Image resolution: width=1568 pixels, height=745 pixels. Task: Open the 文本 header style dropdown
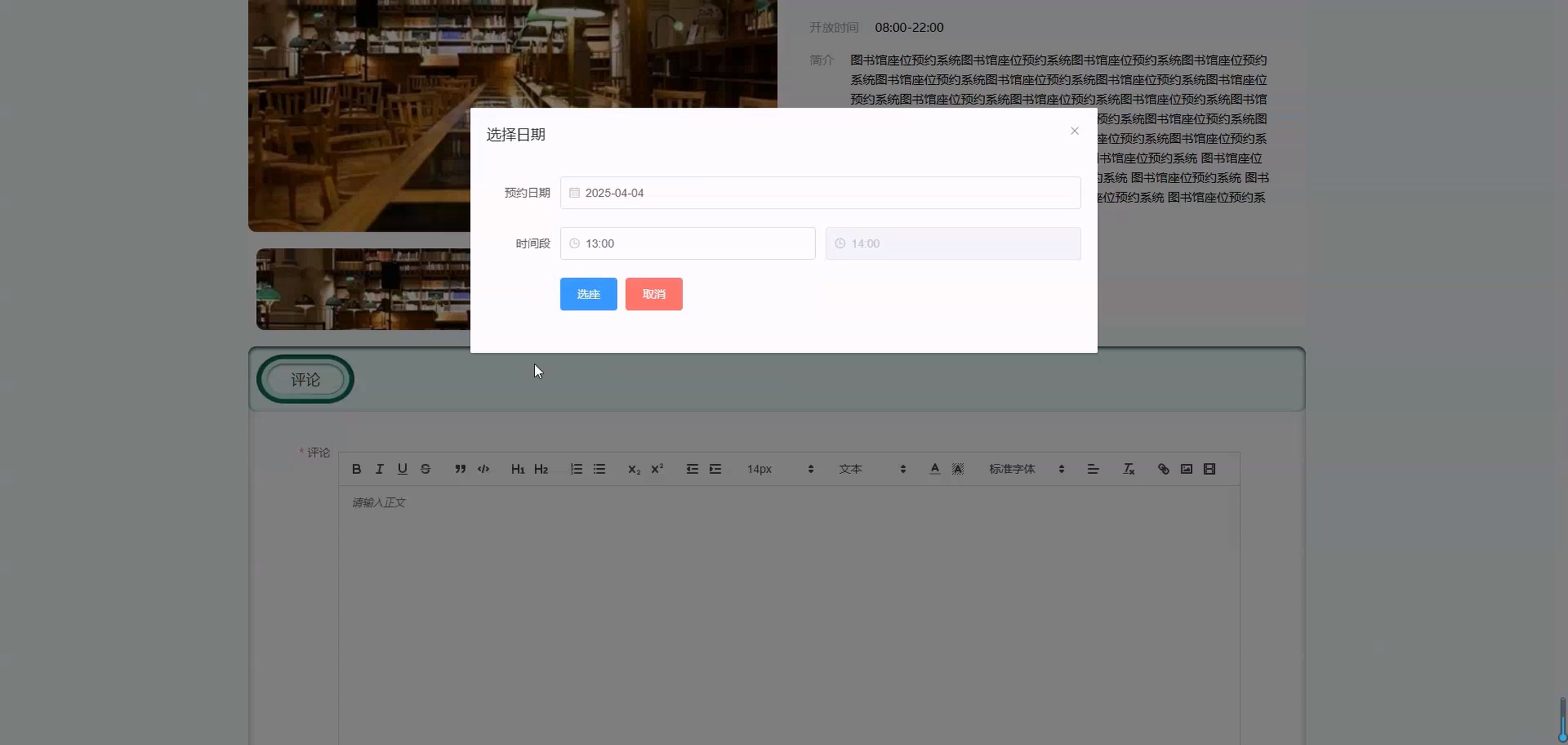tap(871, 469)
